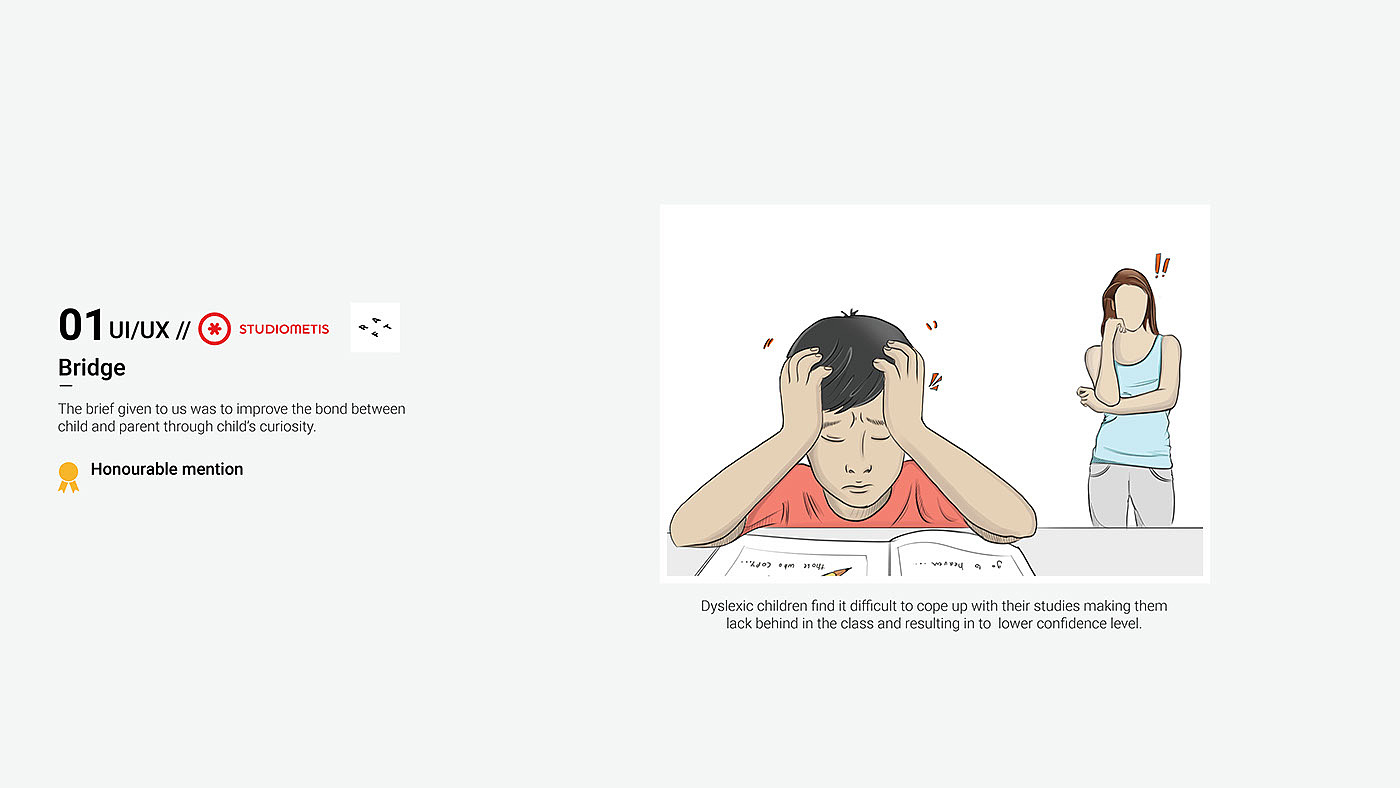Click the Bridge project heading
The image size is (1400, 788).
[x=92, y=367]
